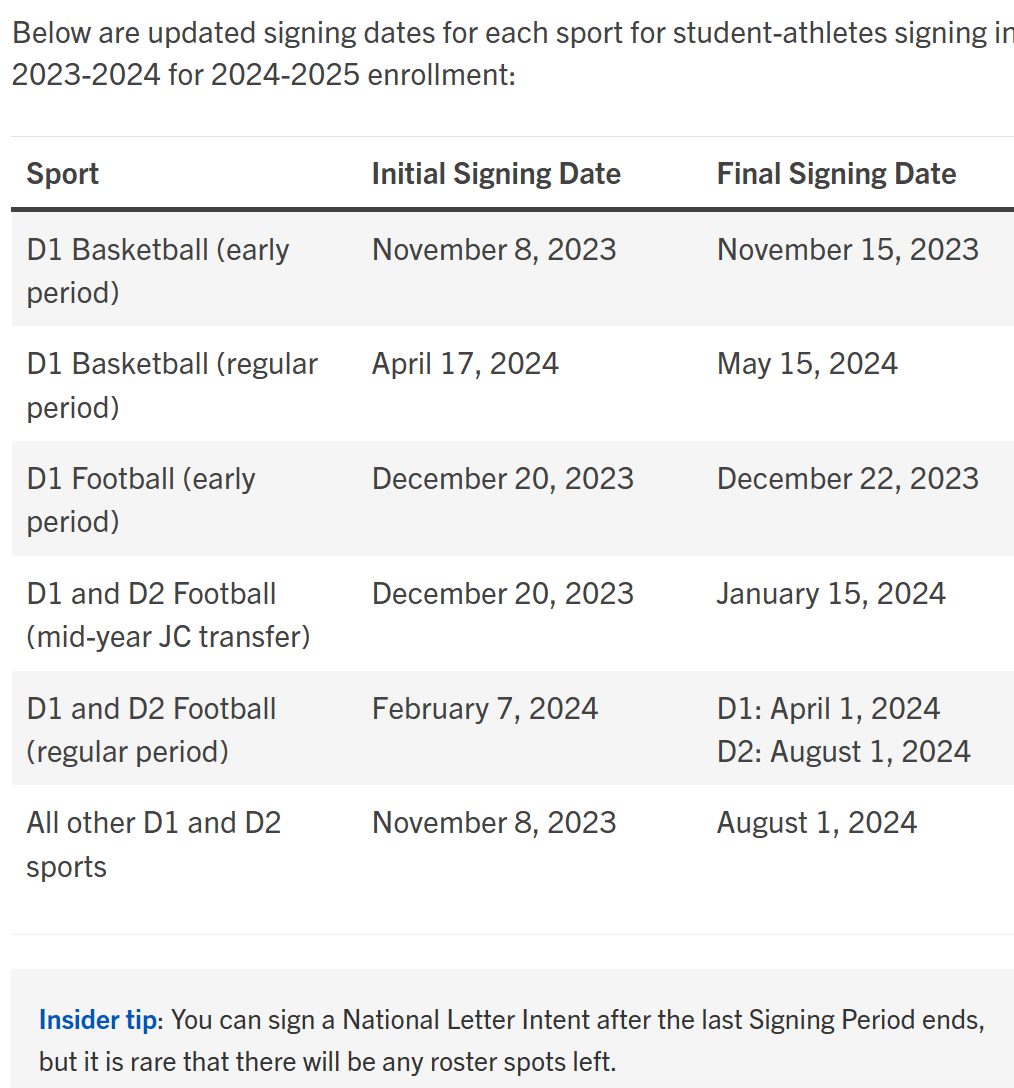The height and width of the screenshot is (1088, 1014).
Task: Click August 1, 2024 in last row
Action: click(x=817, y=823)
